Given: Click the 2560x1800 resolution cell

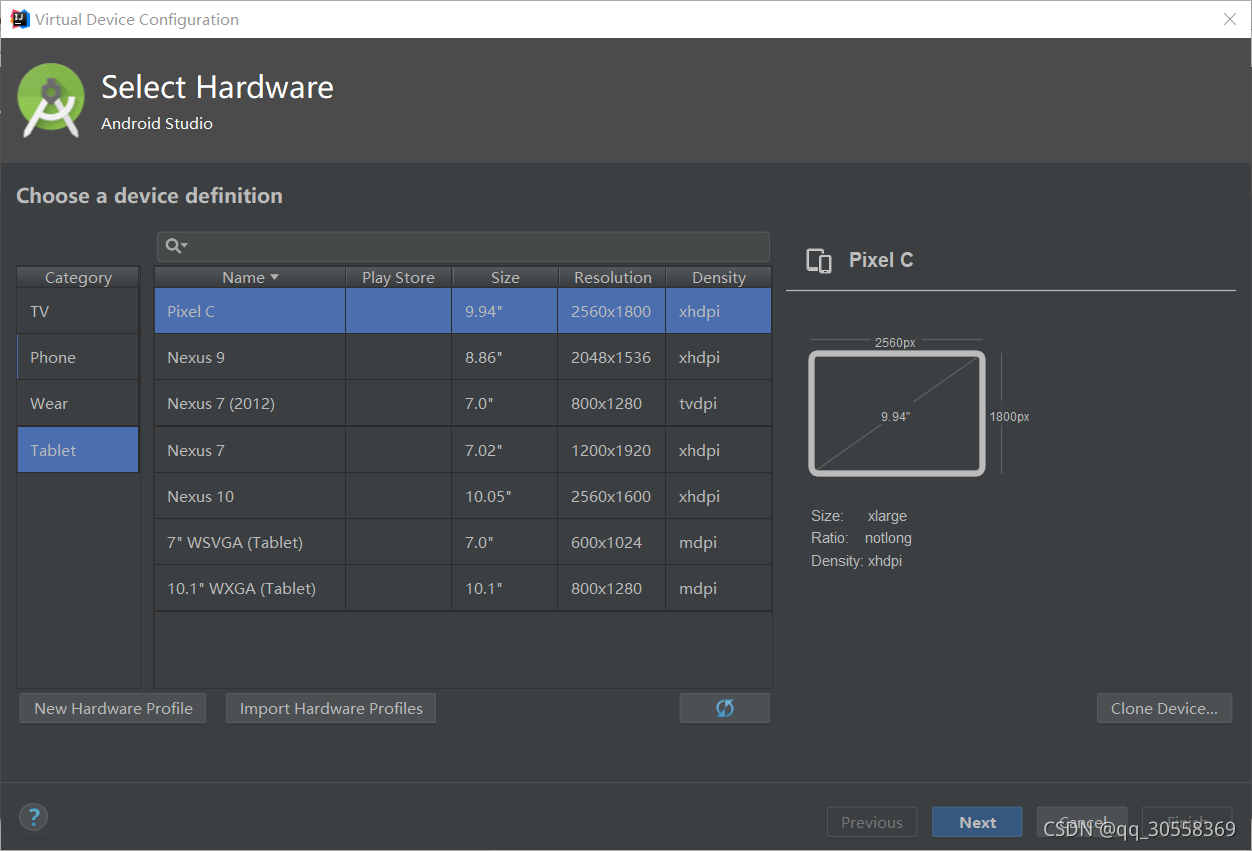Looking at the screenshot, I should pyautogui.click(x=611, y=311).
